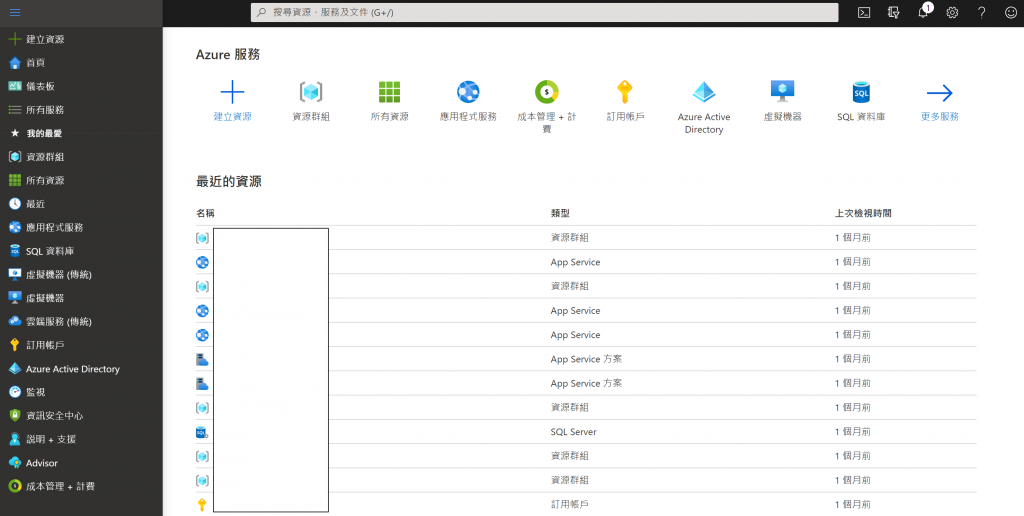The width and height of the screenshot is (1024, 516).
Task: Click the 建立資源 plus tile
Action: point(232,101)
